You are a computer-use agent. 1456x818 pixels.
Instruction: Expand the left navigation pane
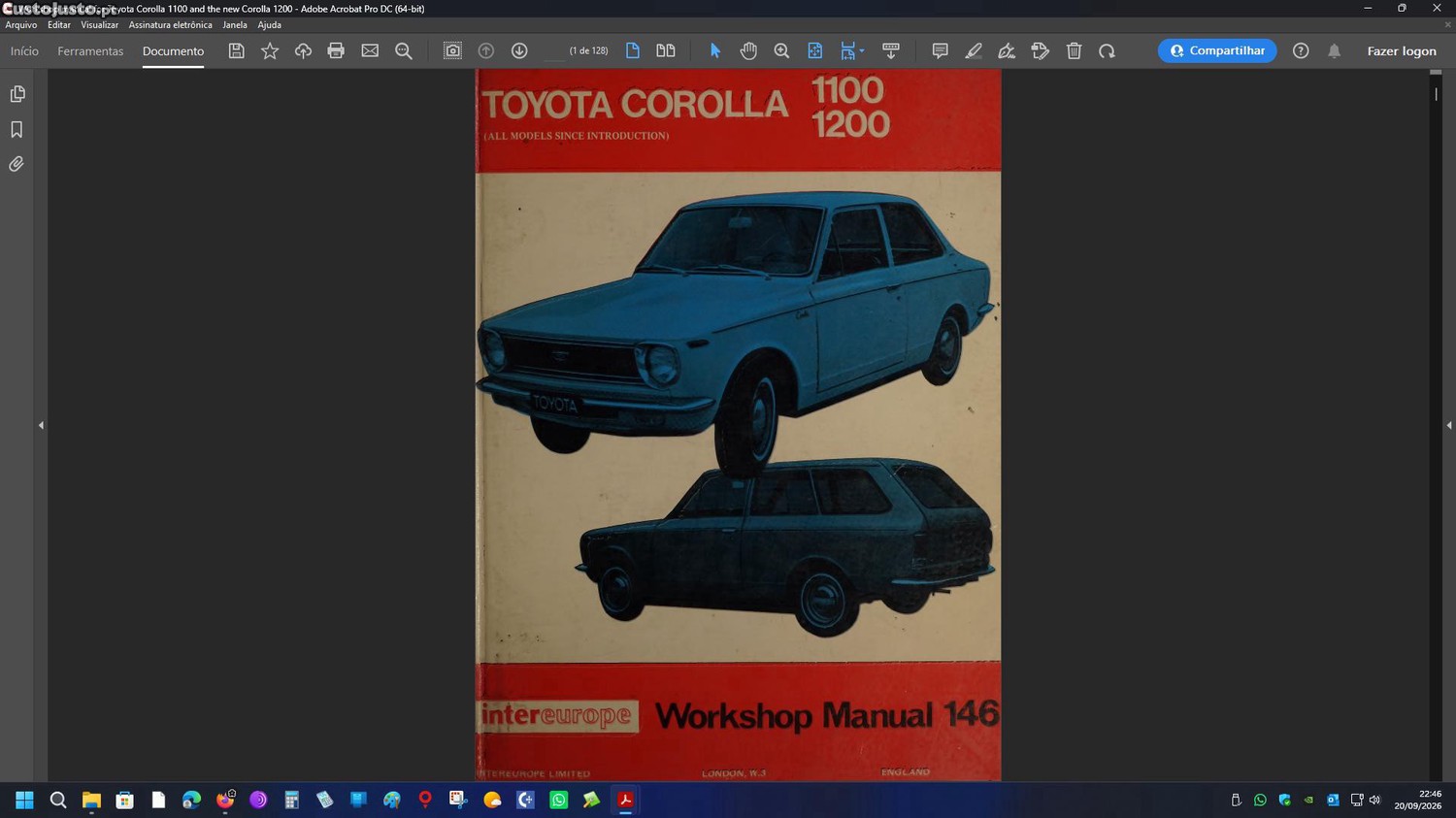point(41,425)
